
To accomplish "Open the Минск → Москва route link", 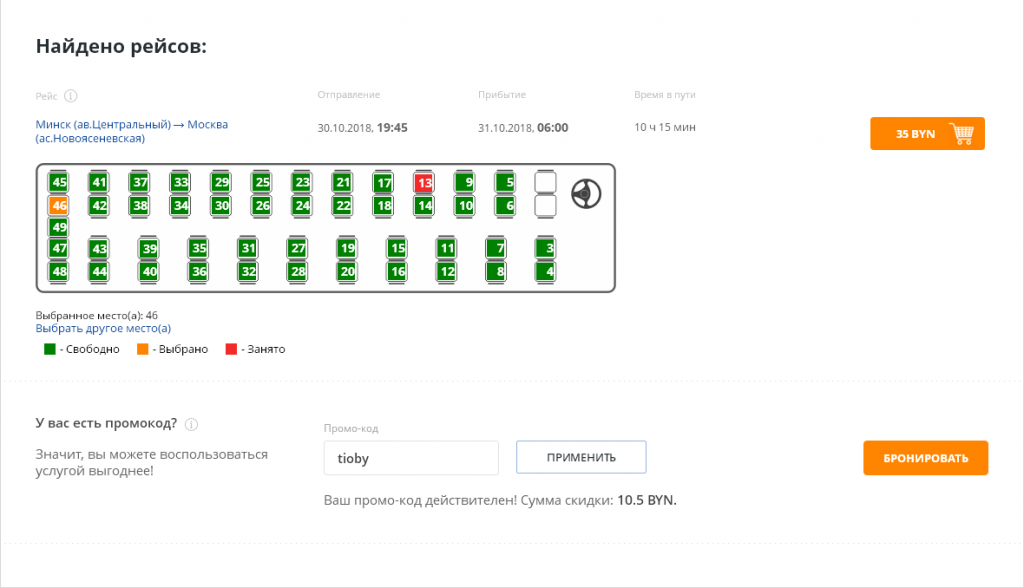I will point(132,131).
